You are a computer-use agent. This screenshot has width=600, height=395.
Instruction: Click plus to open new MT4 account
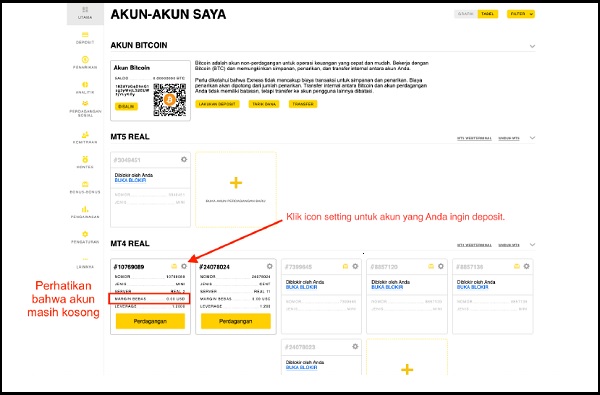coord(407,369)
